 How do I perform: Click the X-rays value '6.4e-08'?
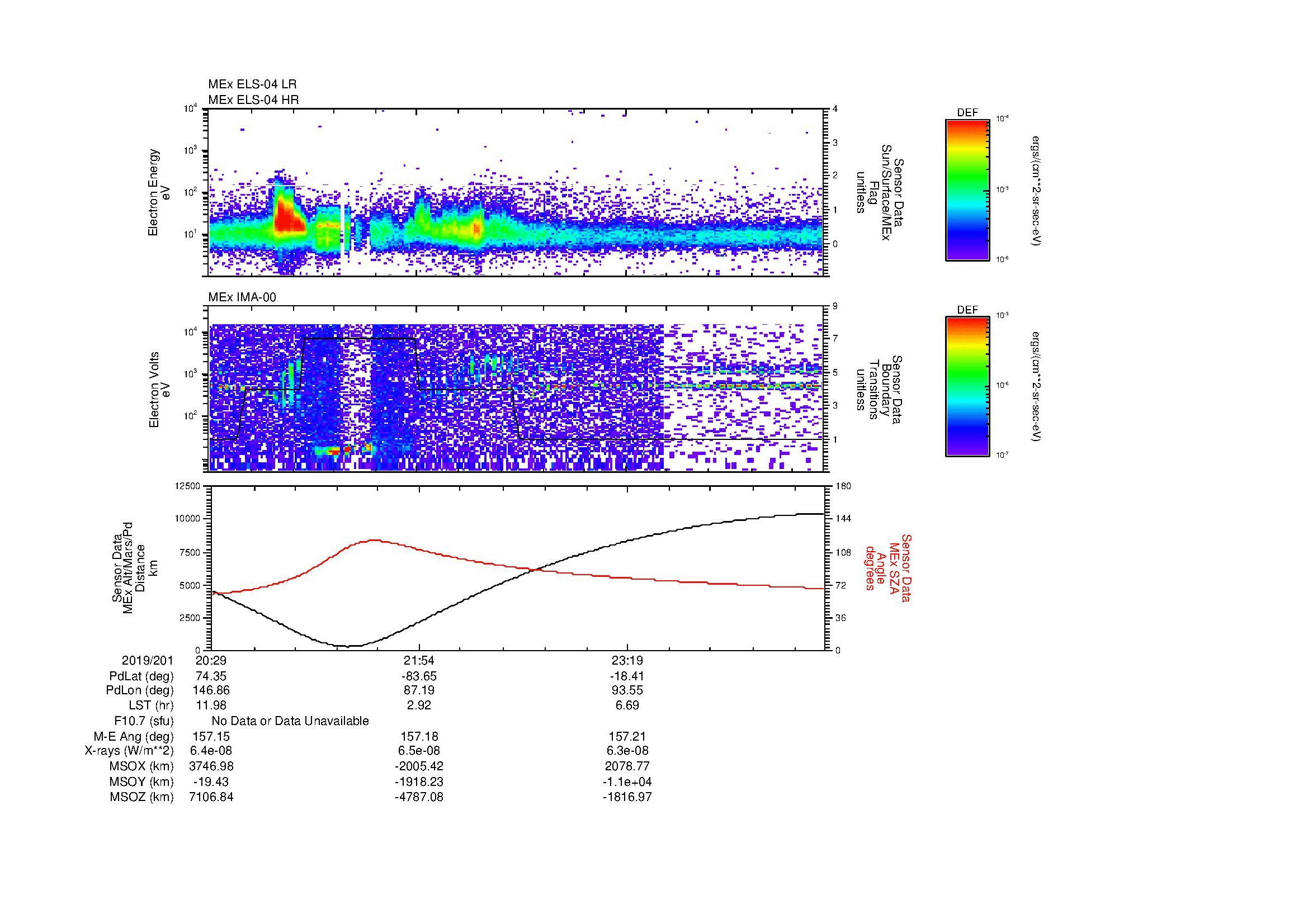tap(211, 751)
